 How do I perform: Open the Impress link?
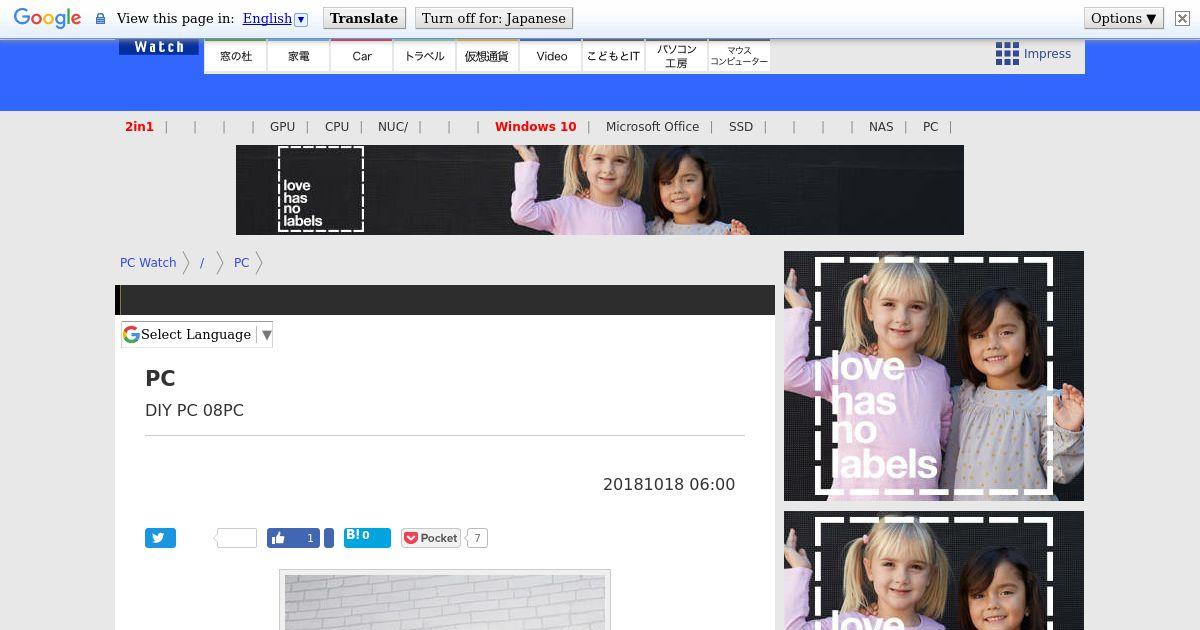tap(1047, 54)
